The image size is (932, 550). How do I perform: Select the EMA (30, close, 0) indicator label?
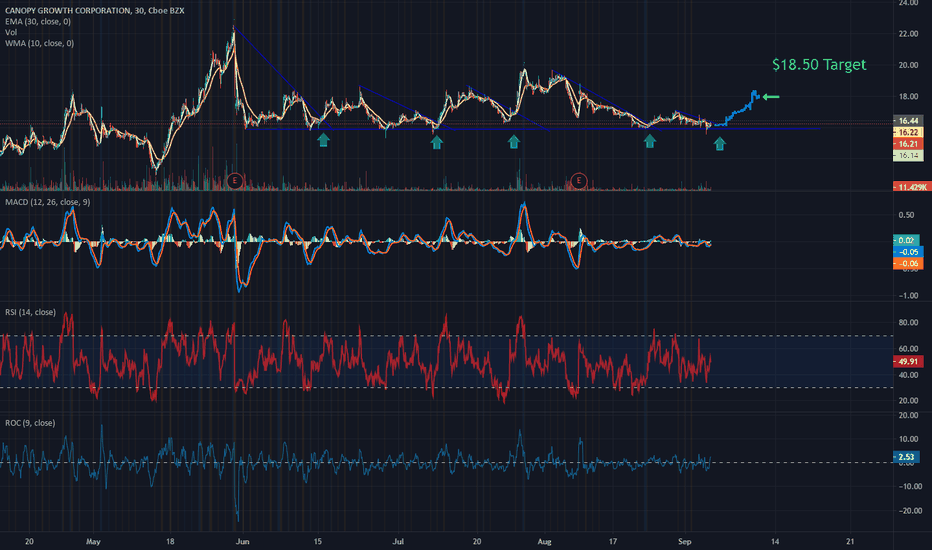pyautogui.click(x=38, y=21)
